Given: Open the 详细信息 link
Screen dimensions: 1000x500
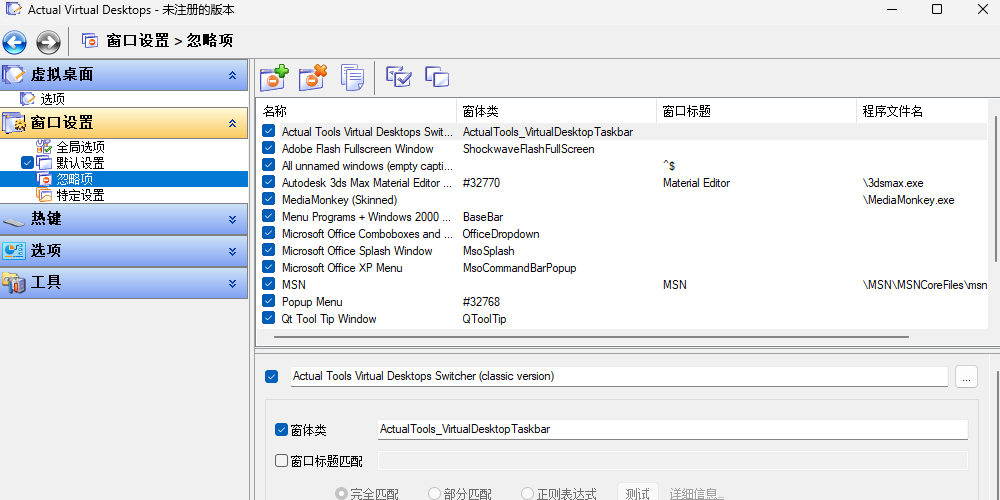Looking at the screenshot, I should pos(696,494).
